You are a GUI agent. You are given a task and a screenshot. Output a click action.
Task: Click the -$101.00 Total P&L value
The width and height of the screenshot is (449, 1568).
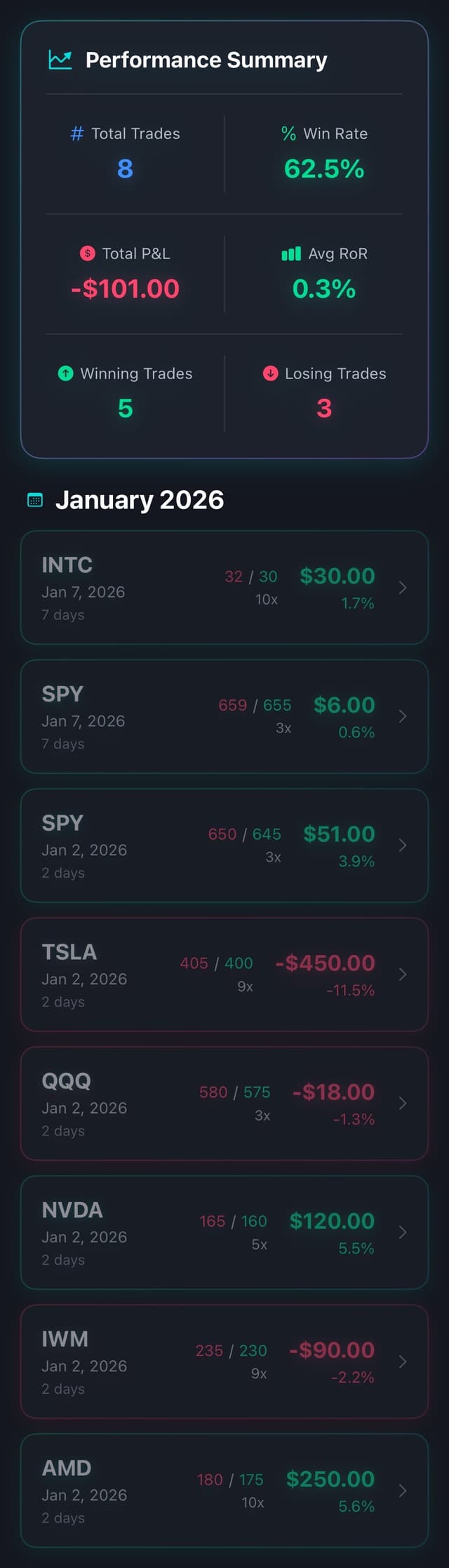click(x=124, y=289)
